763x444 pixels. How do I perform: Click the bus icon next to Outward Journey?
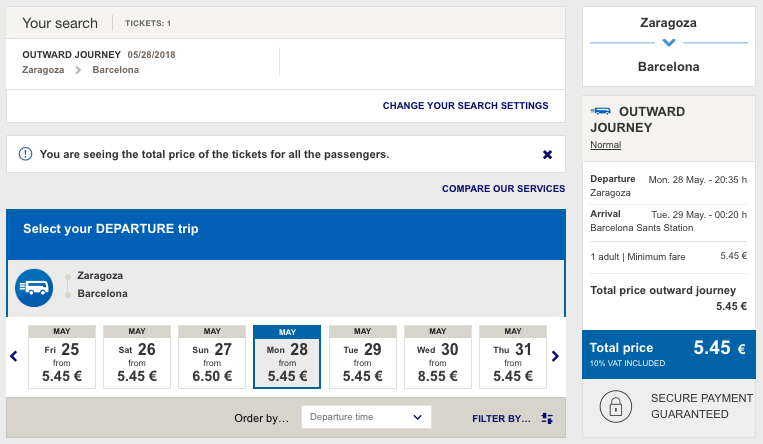click(x=600, y=111)
